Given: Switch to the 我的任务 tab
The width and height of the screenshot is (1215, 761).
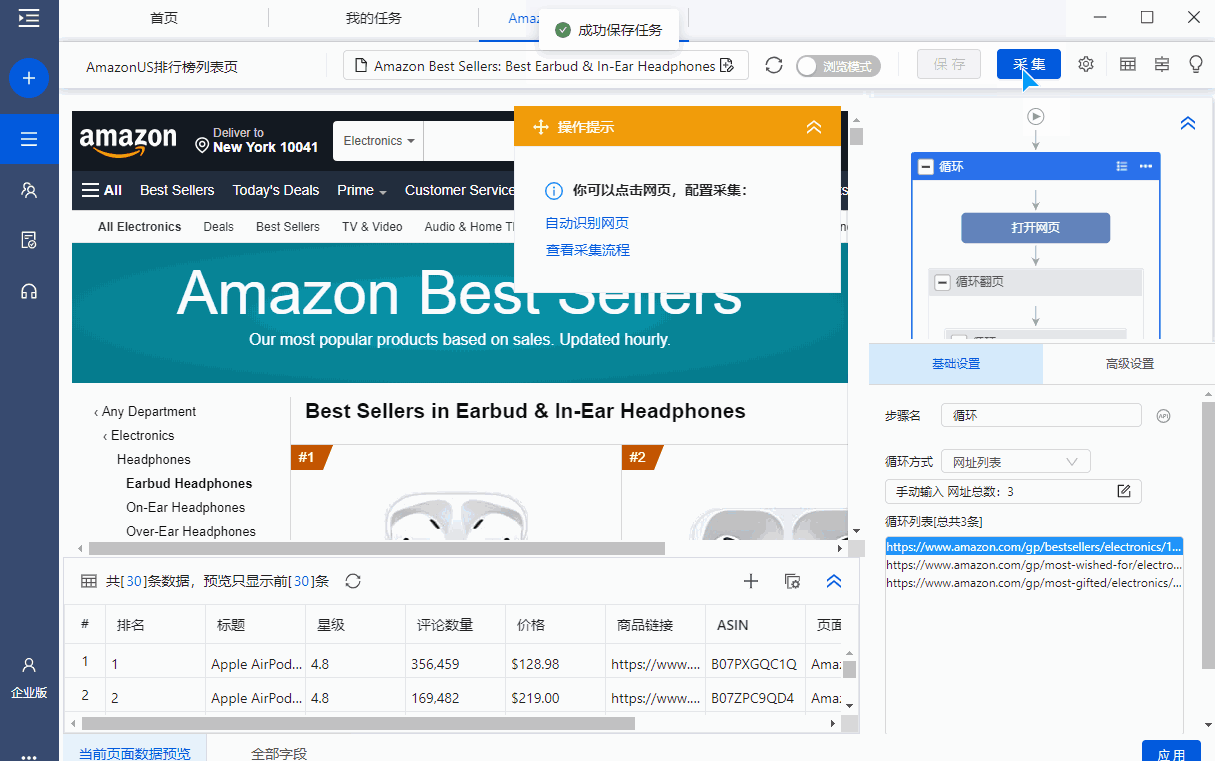Looking at the screenshot, I should pos(373,18).
